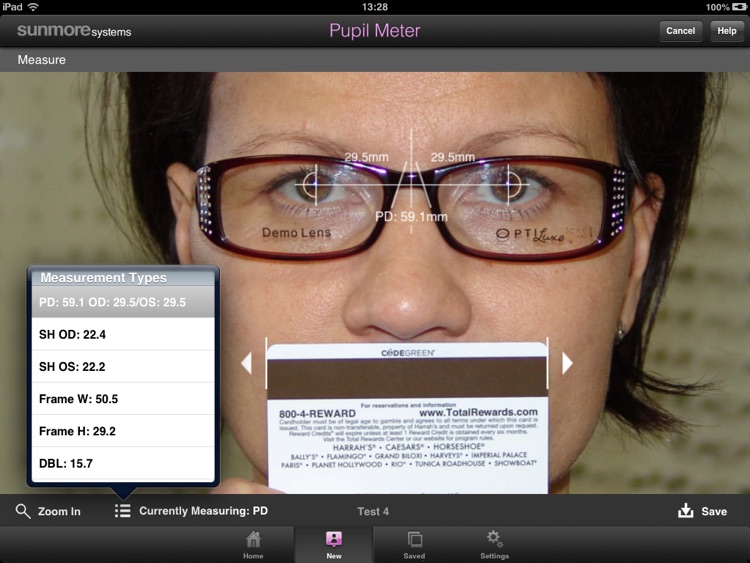
Task: Tap the Save label
Action: point(714,511)
